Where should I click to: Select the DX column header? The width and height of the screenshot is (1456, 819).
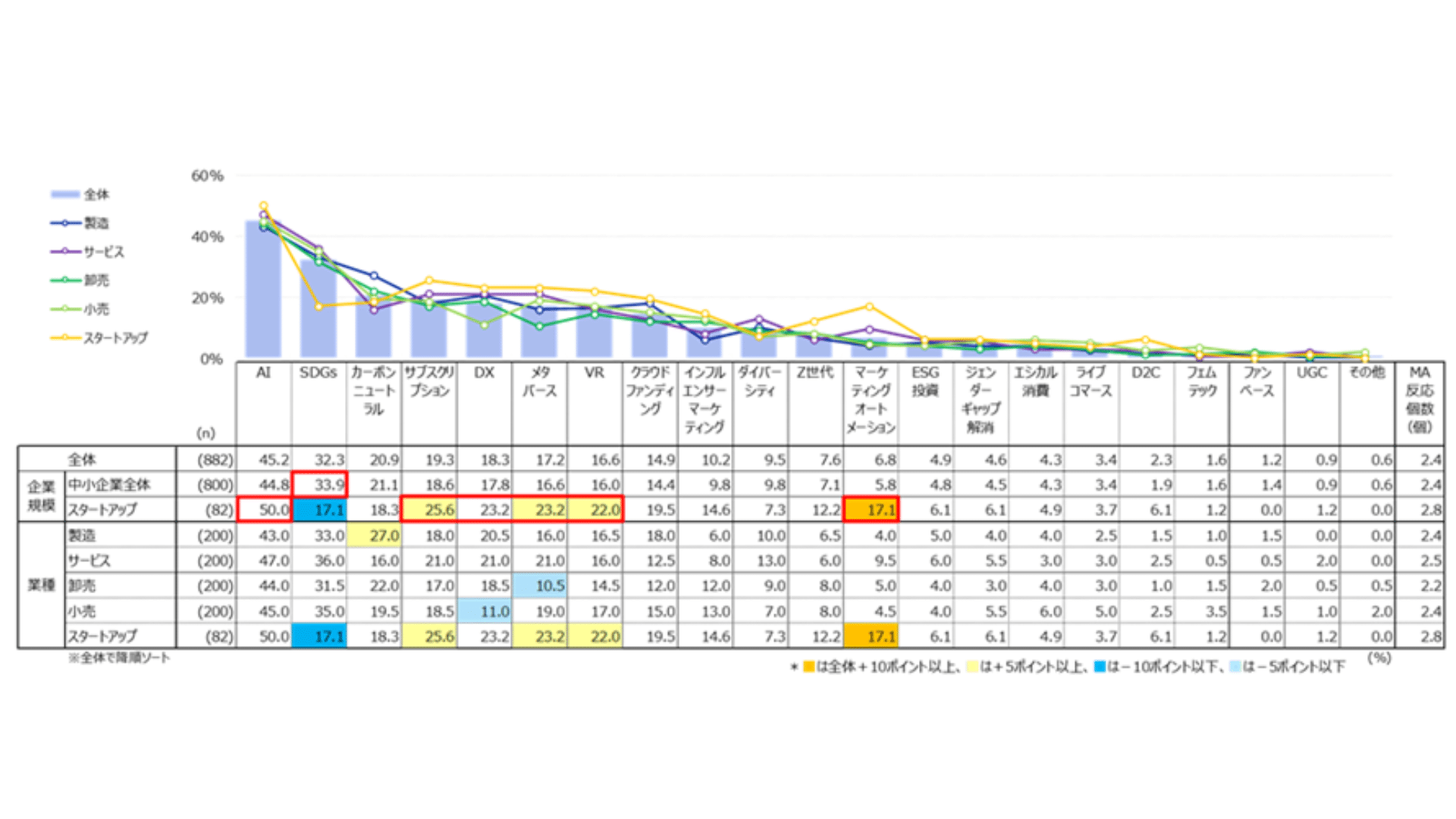pos(484,373)
